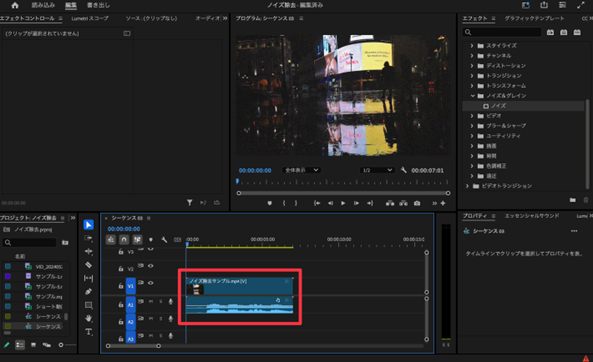Screen dimensions: 593x362
Task: Click the YUV effects filter icon
Action: click(x=577, y=33)
